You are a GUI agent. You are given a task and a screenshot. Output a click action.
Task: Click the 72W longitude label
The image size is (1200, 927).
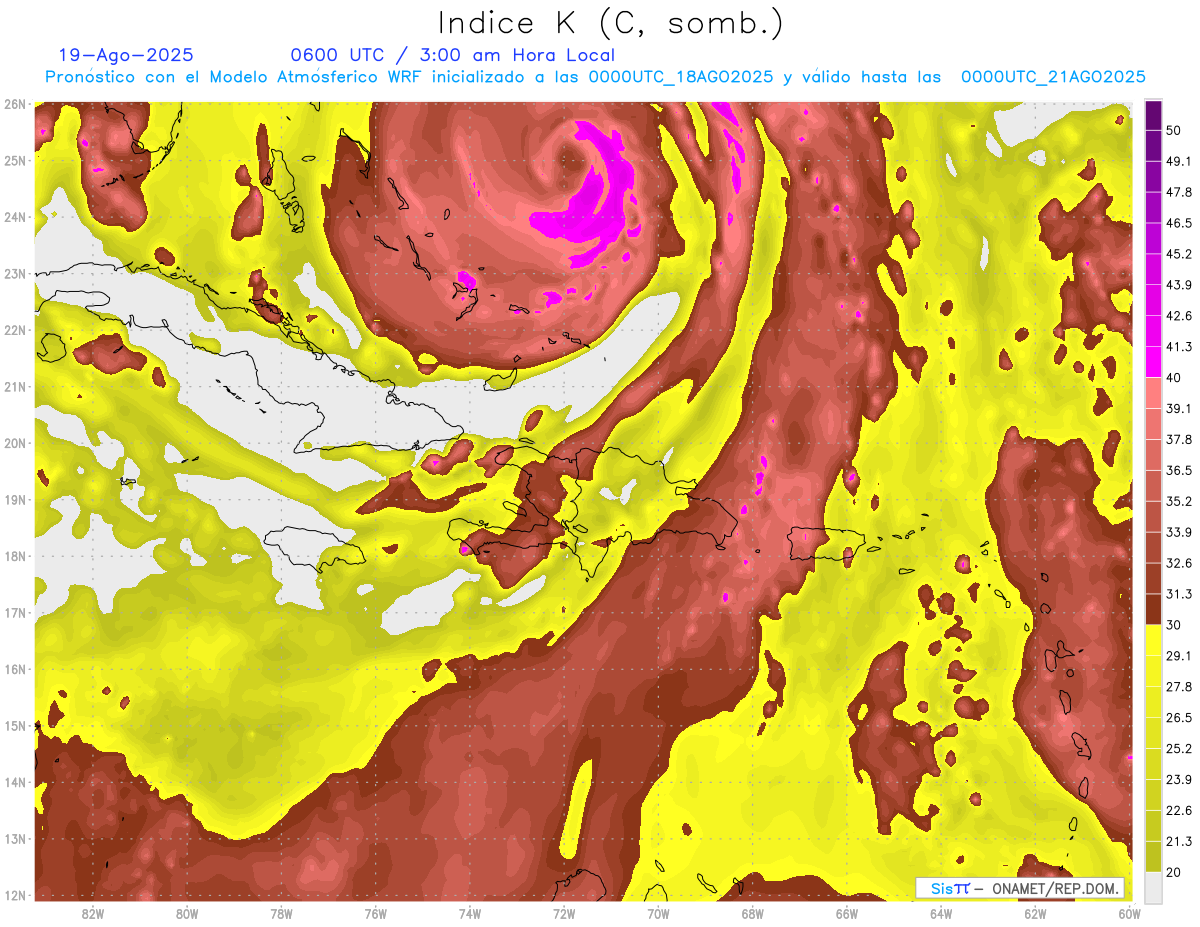564,914
